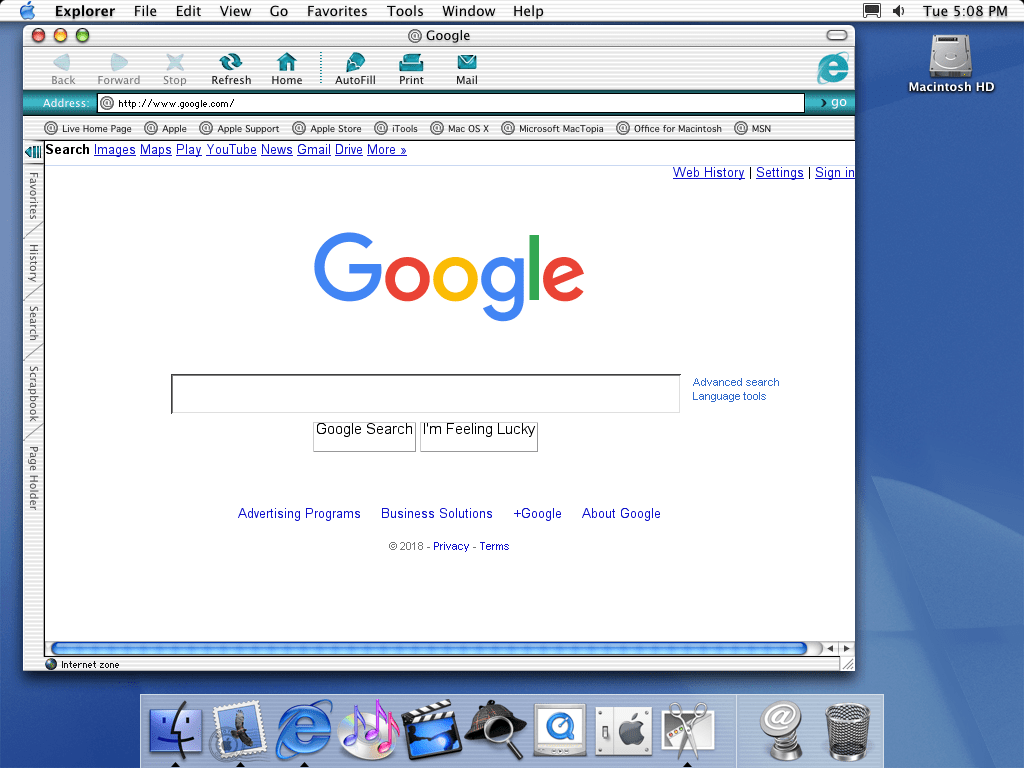The image size is (1024, 768).
Task: Open Macintosh HD desktop icon
Action: 951,64
